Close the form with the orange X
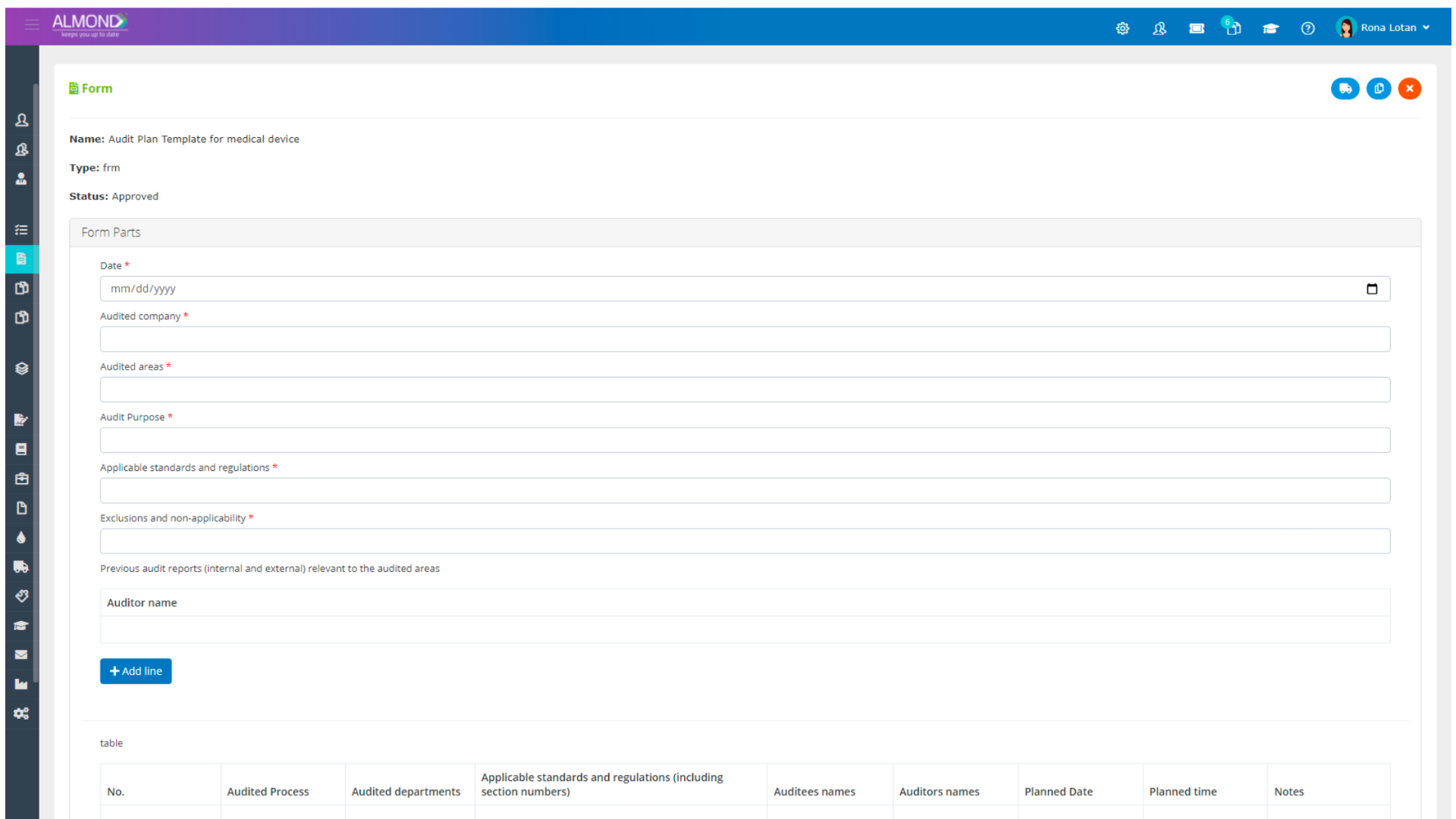 pos(1410,89)
